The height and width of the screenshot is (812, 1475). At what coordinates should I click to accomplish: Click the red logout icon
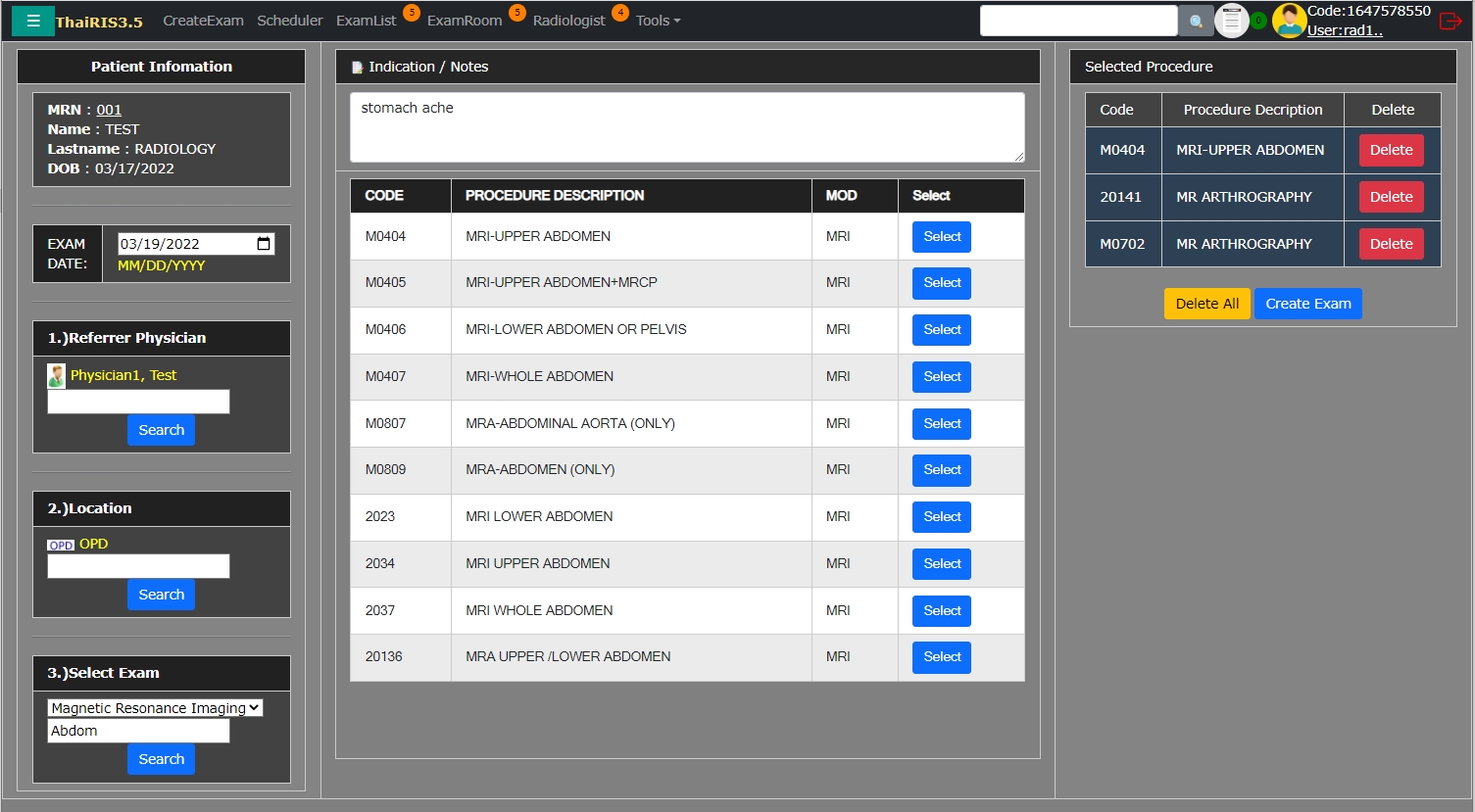pos(1450,21)
